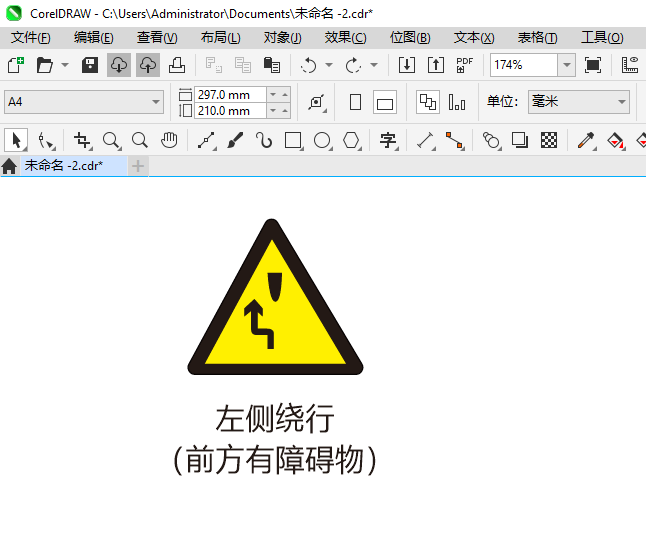
Task: Click the cloud upload icon
Action: (148, 65)
